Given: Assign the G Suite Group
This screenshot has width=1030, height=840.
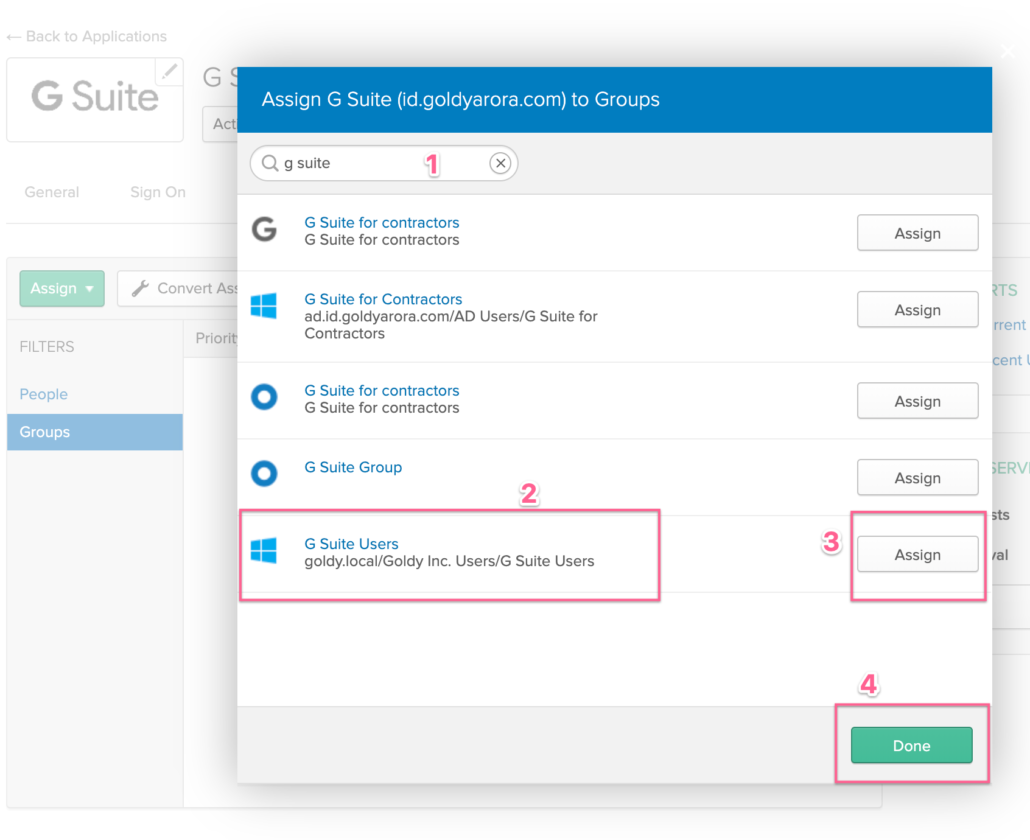Looking at the screenshot, I should pos(918,478).
